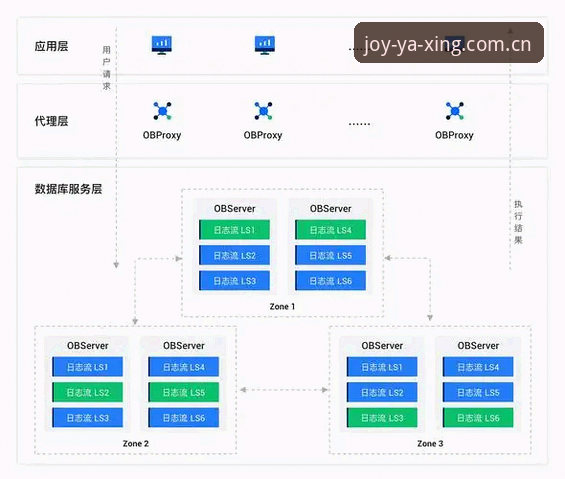
Task: Click the blue 日志流 LS1 box in Zone 2
Action: click(x=88, y=367)
